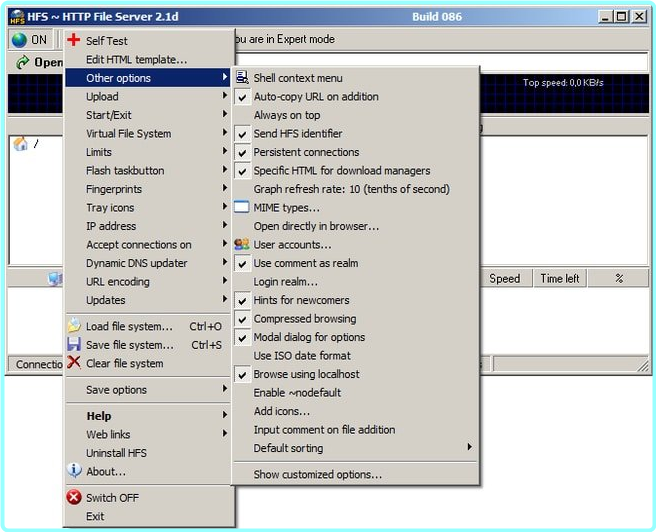Viewport: 656px width, 532px height.
Task: Click the About info icon
Action: click(73, 471)
